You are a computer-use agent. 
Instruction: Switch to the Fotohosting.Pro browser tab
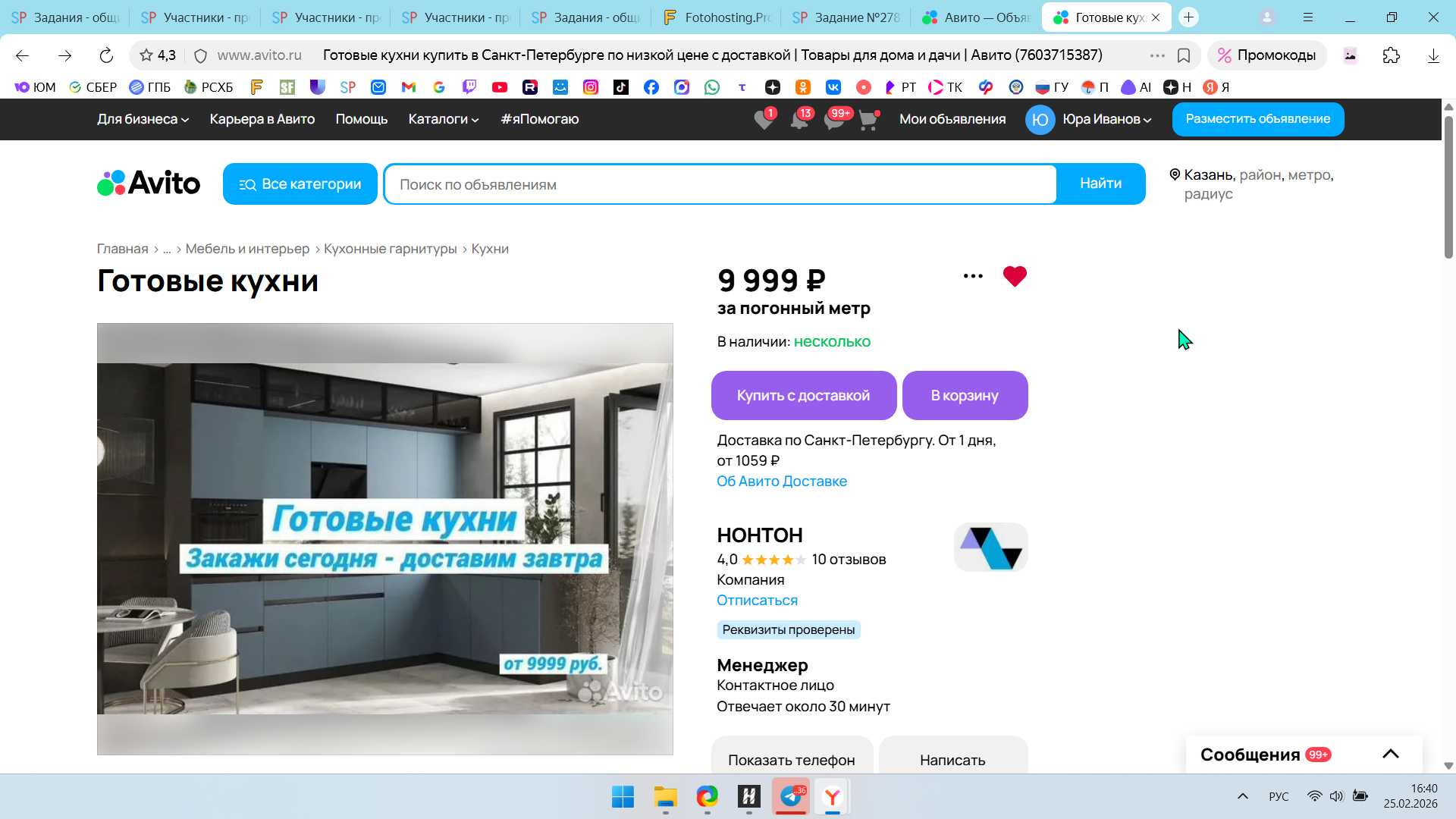[x=716, y=17]
